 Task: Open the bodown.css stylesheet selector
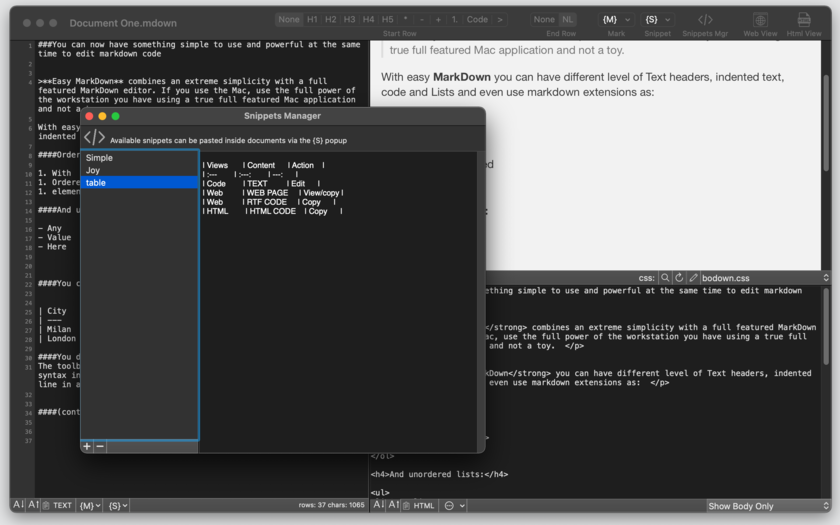[766, 278]
